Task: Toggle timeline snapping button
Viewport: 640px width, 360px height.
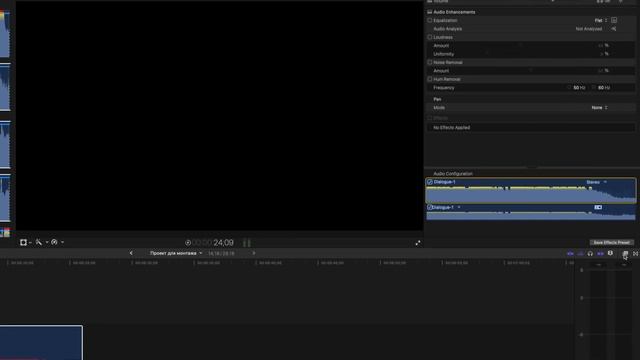Action: pyautogui.click(x=600, y=253)
